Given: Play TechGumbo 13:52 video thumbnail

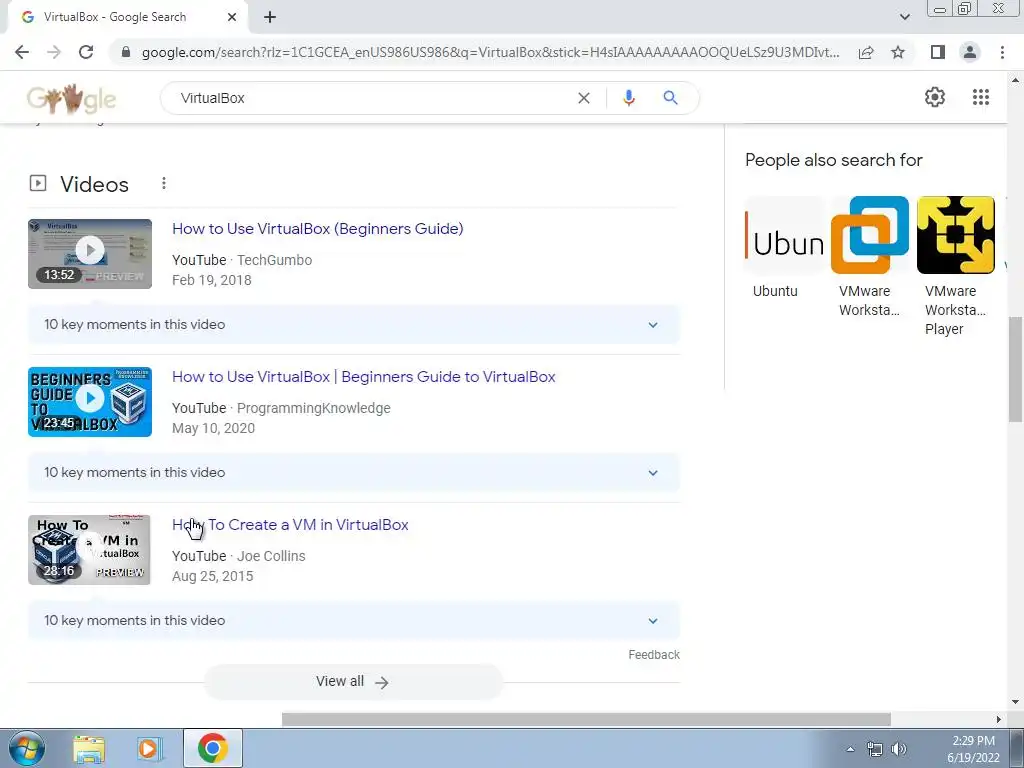Looking at the screenshot, I should pos(90,254).
